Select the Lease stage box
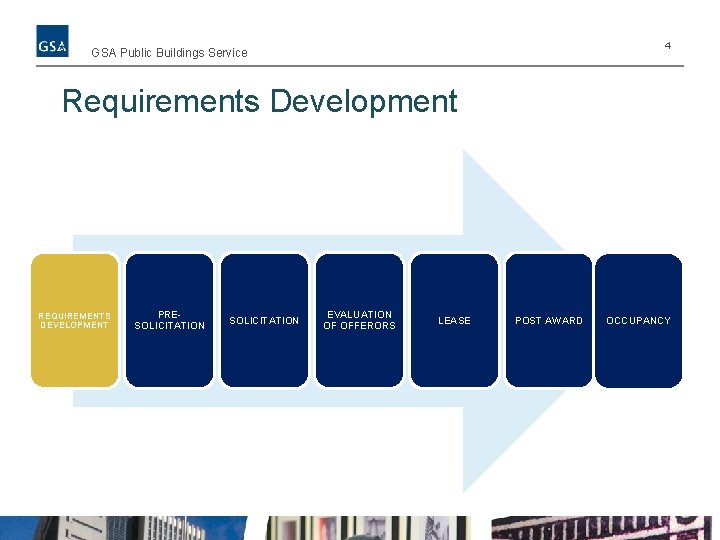 (x=455, y=321)
